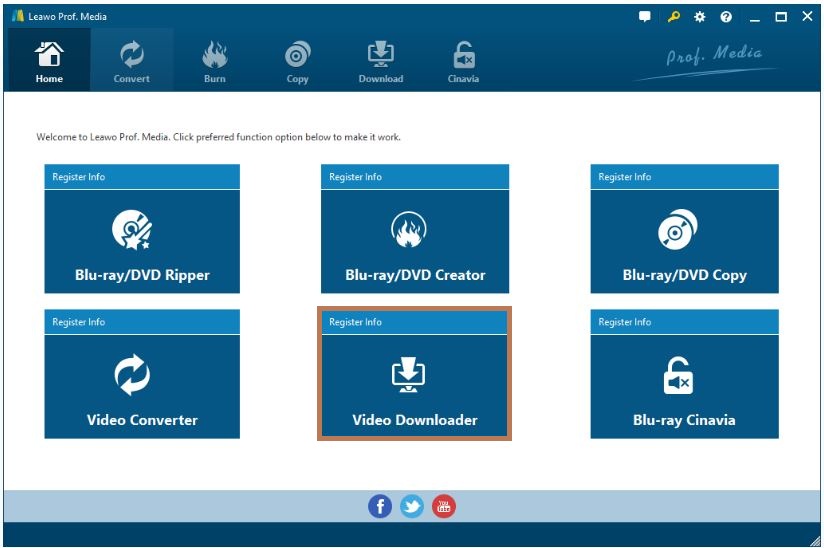
Task: Maximize the Leawo Prof. Media window
Action: 781,17
